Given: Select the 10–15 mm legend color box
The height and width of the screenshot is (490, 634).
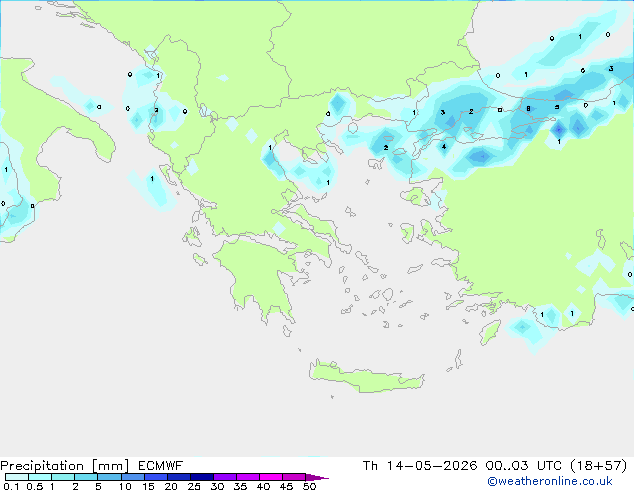Looking at the screenshot, I should 132,477.
